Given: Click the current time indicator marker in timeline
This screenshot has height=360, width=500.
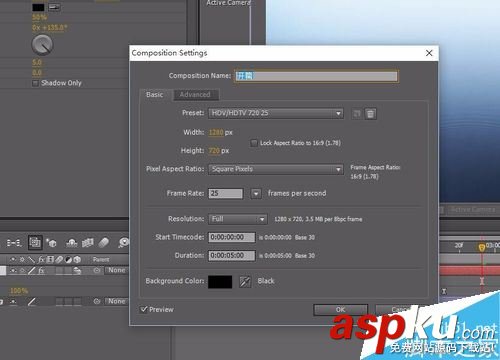Looking at the screenshot, I should tap(481, 247).
